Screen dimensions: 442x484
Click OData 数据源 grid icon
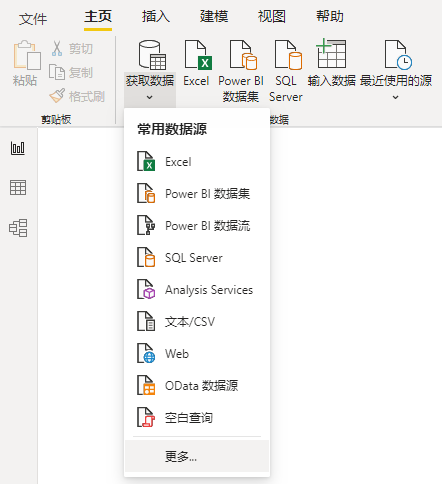pos(146,385)
